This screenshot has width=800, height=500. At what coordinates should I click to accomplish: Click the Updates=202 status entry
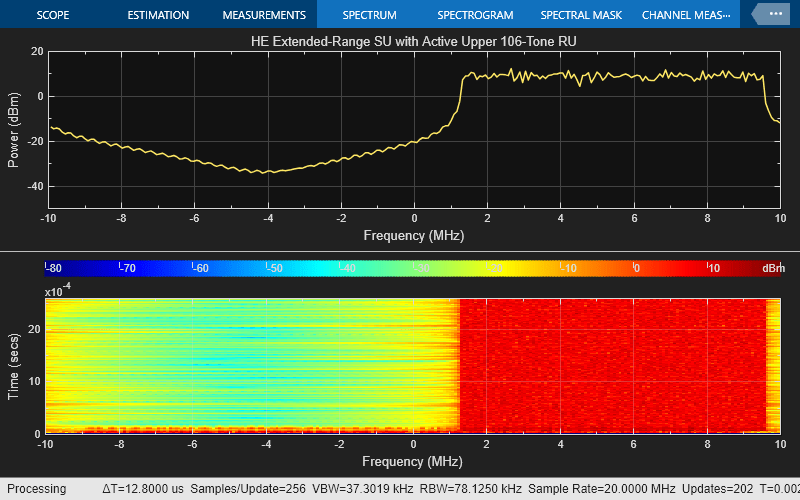(x=717, y=489)
